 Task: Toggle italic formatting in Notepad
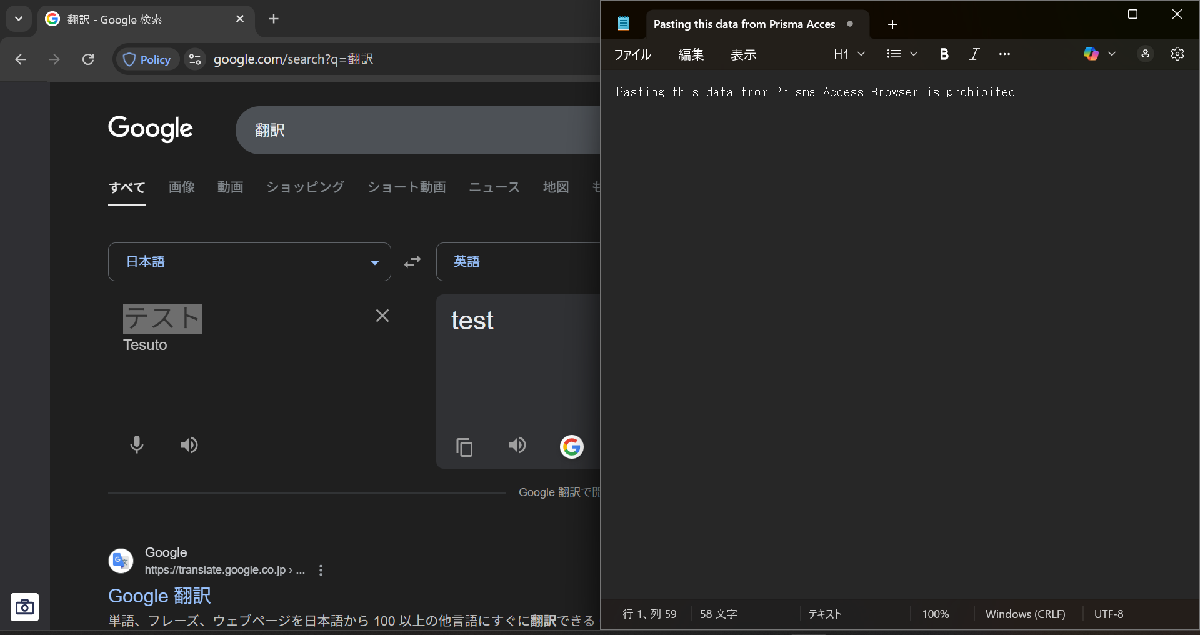(x=974, y=54)
